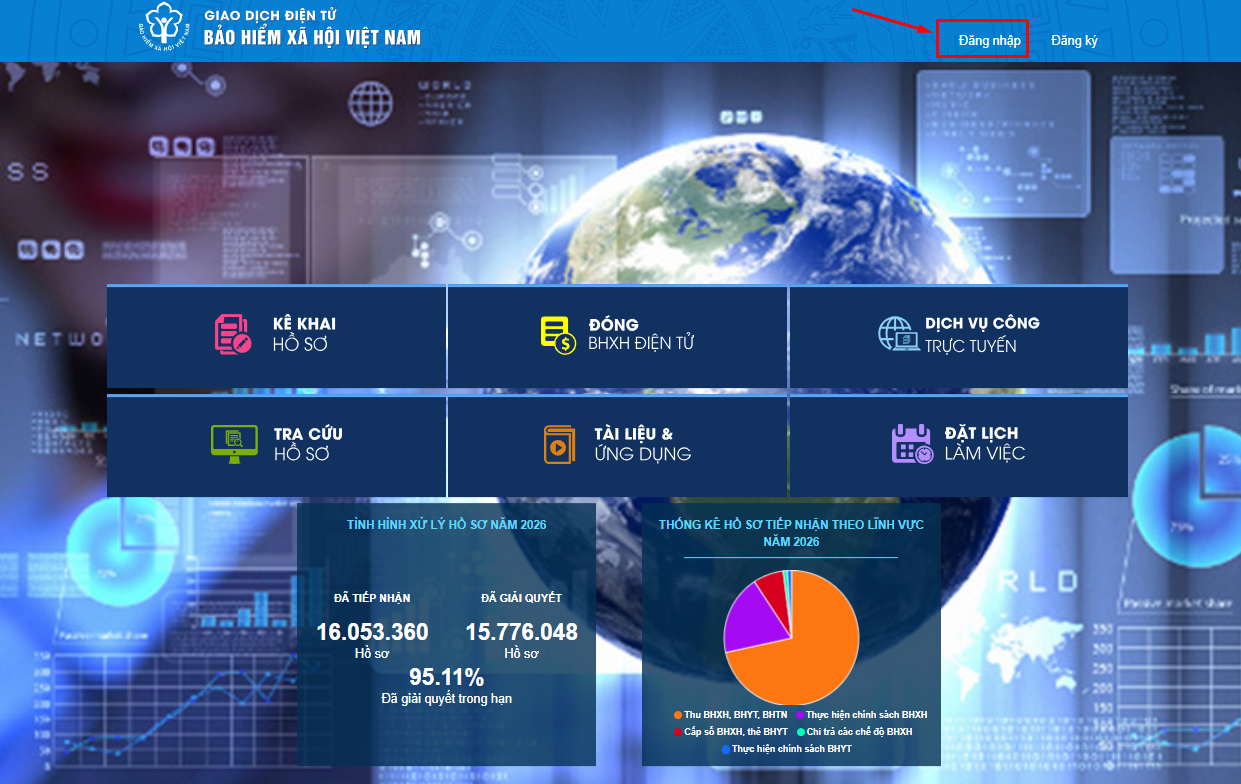Click the Đã giải quyết label

pyautogui.click(x=521, y=598)
